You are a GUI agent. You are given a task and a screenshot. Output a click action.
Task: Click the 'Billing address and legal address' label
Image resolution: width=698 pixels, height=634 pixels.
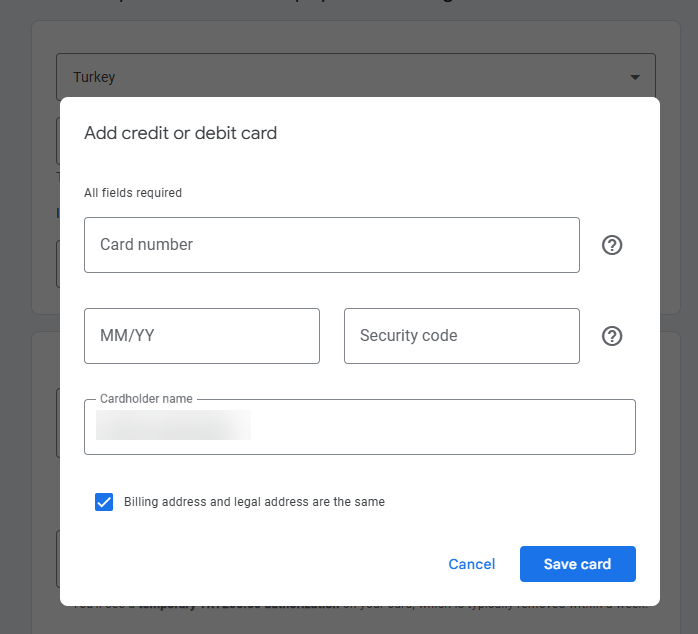point(254,502)
